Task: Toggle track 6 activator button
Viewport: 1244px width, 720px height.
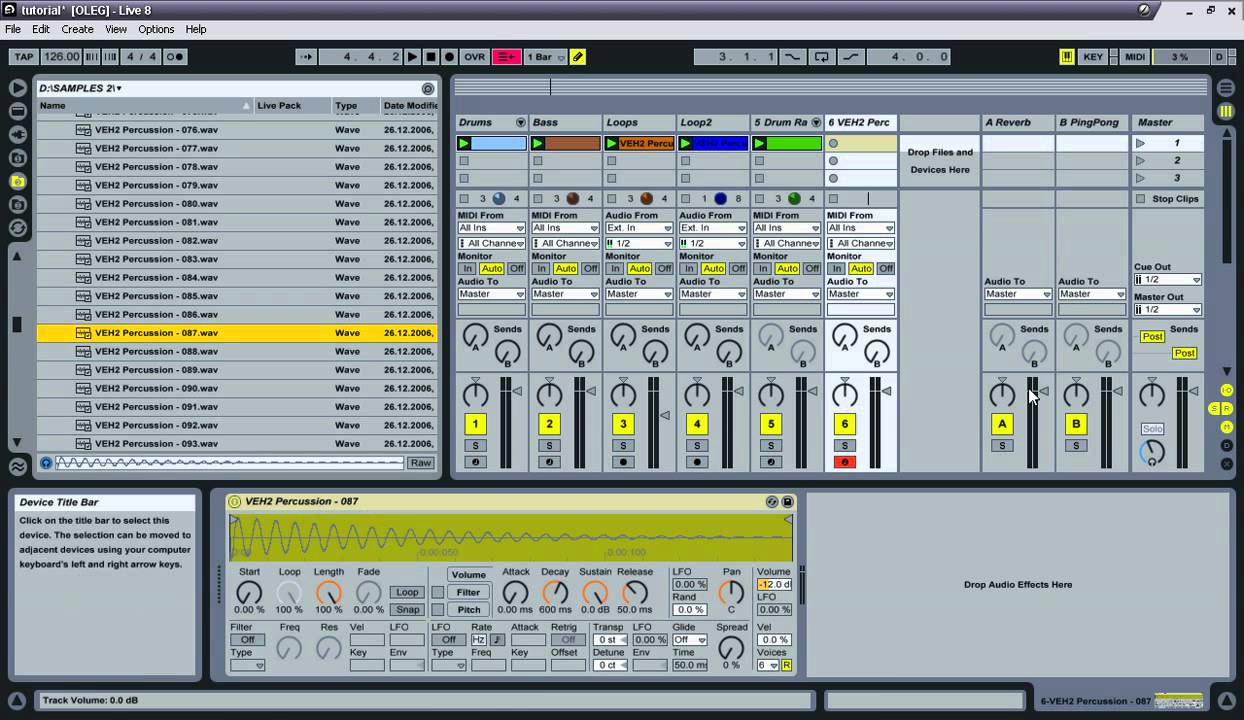Action: 845,424
